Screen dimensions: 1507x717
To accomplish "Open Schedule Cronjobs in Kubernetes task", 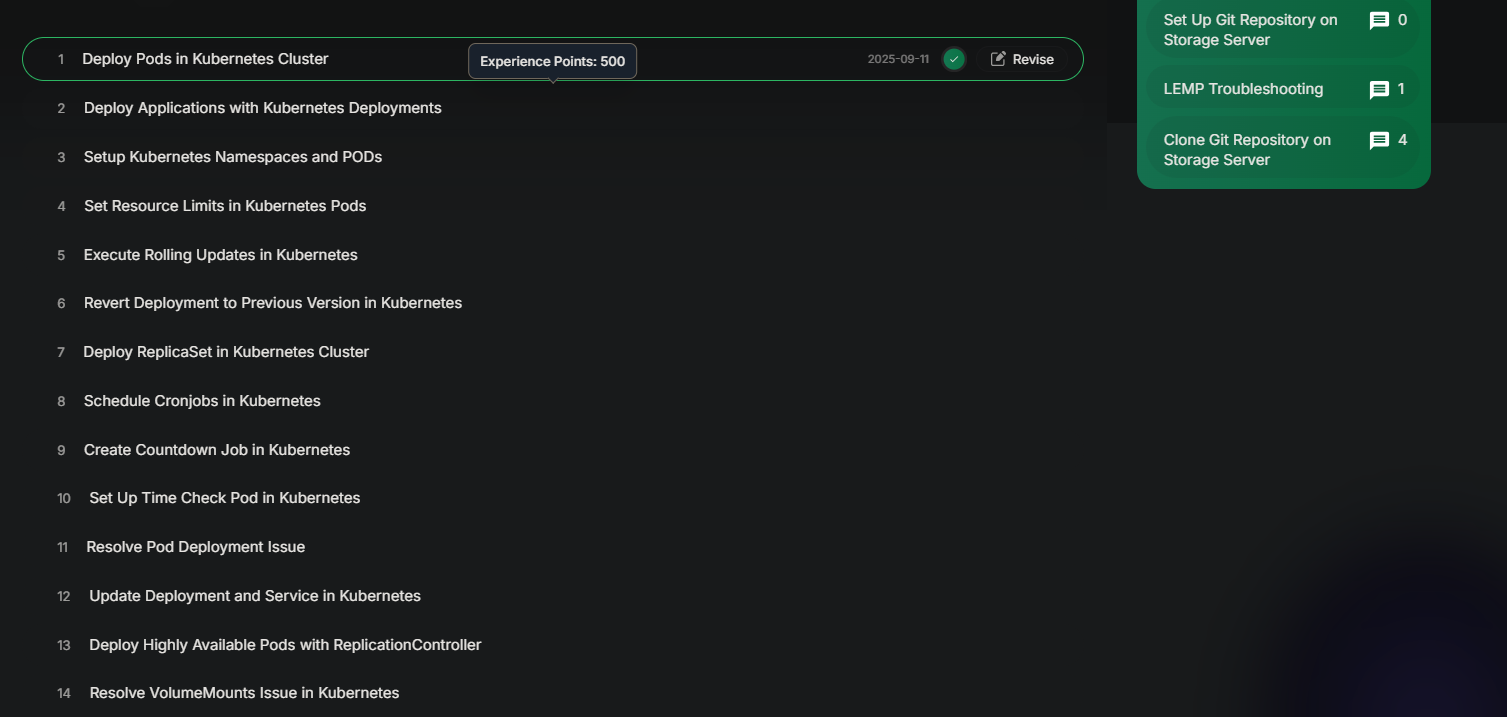I will point(202,401).
